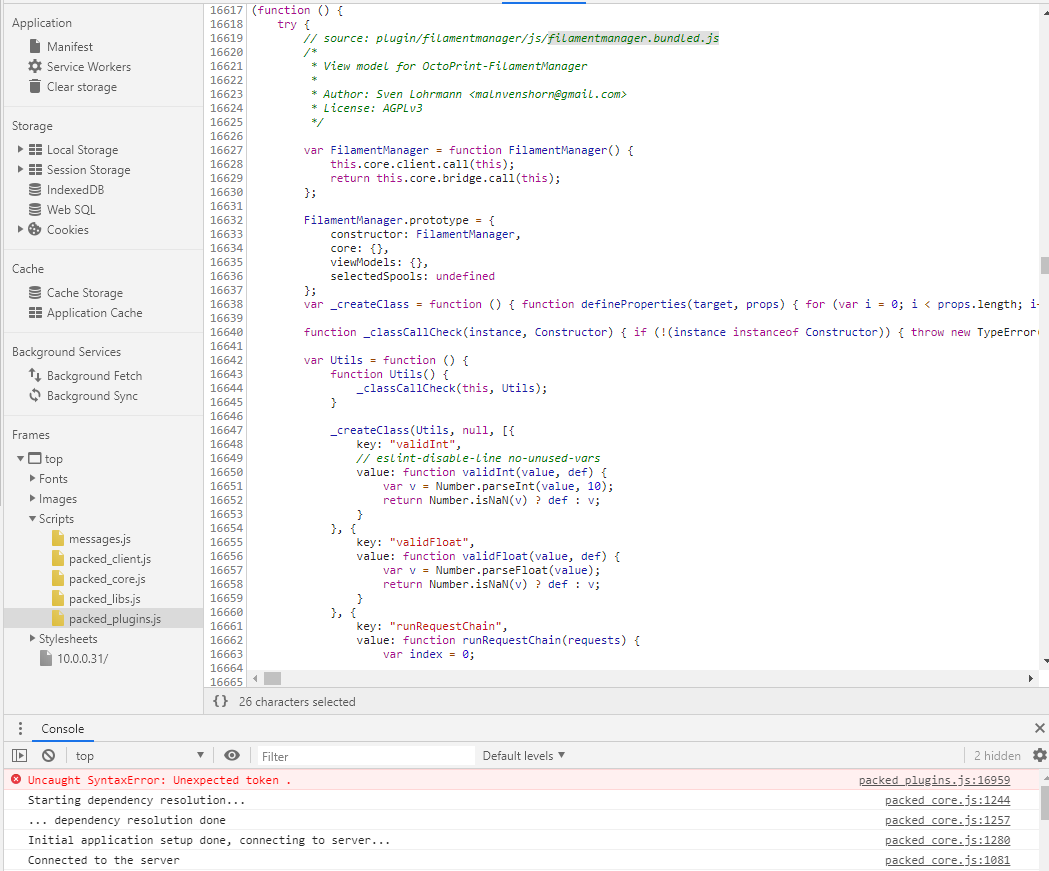Open packed_plugins.js:16959 error source link

click(x=934, y=780)
